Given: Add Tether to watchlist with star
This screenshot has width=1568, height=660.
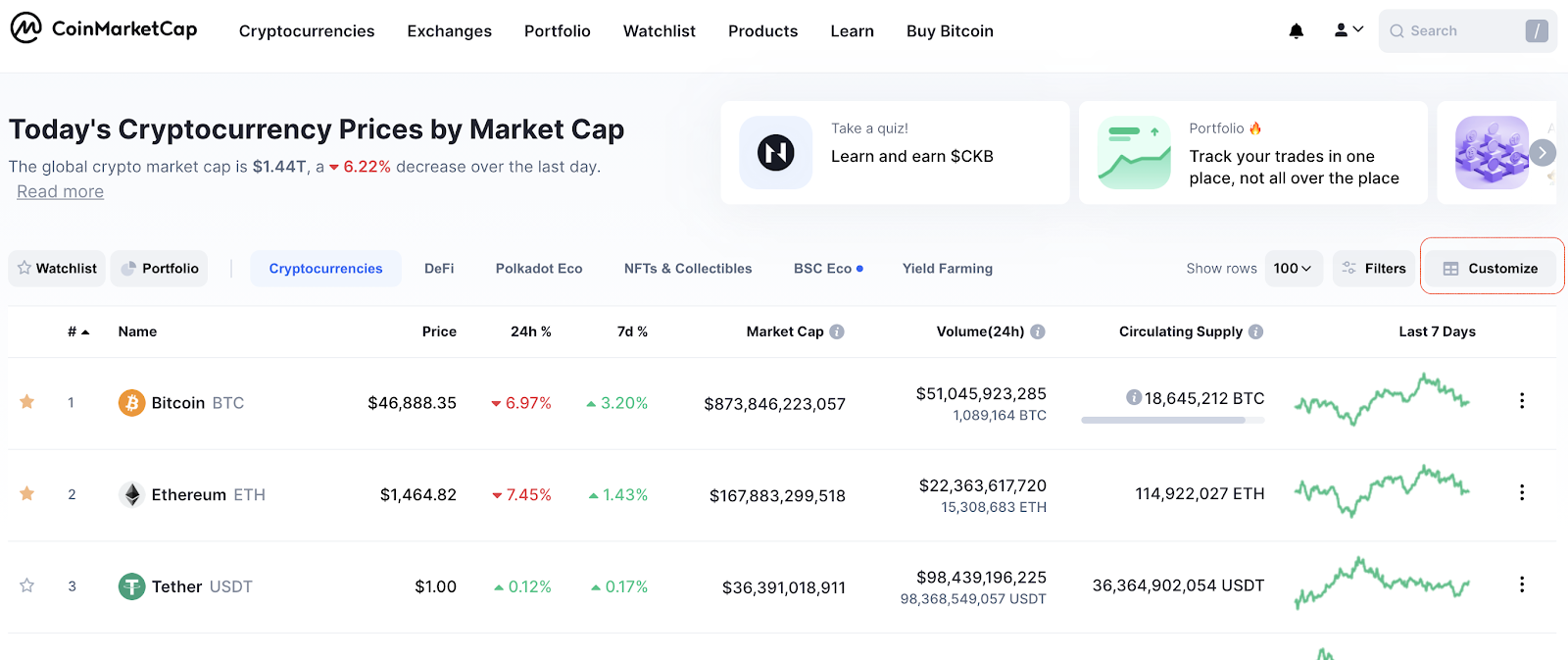Looking at the screenshot, I should [x=27, y=585].
